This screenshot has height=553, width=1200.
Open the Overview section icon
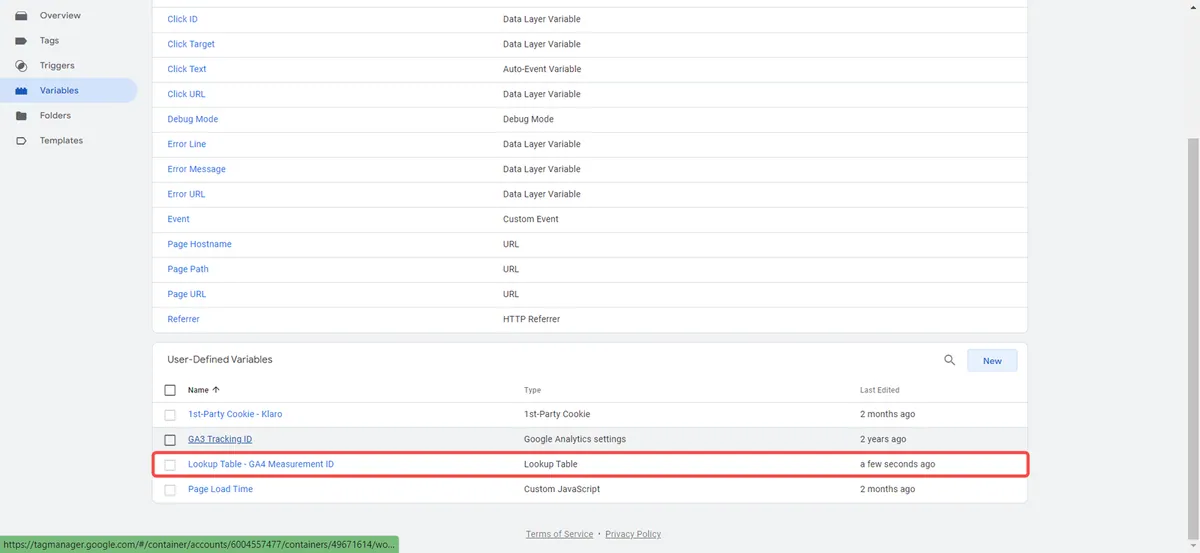coord(21,16)
